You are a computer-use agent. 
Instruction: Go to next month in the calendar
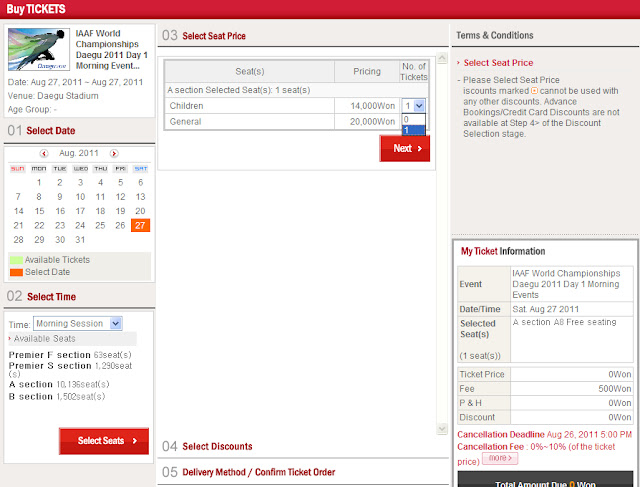tap(114, 153)
